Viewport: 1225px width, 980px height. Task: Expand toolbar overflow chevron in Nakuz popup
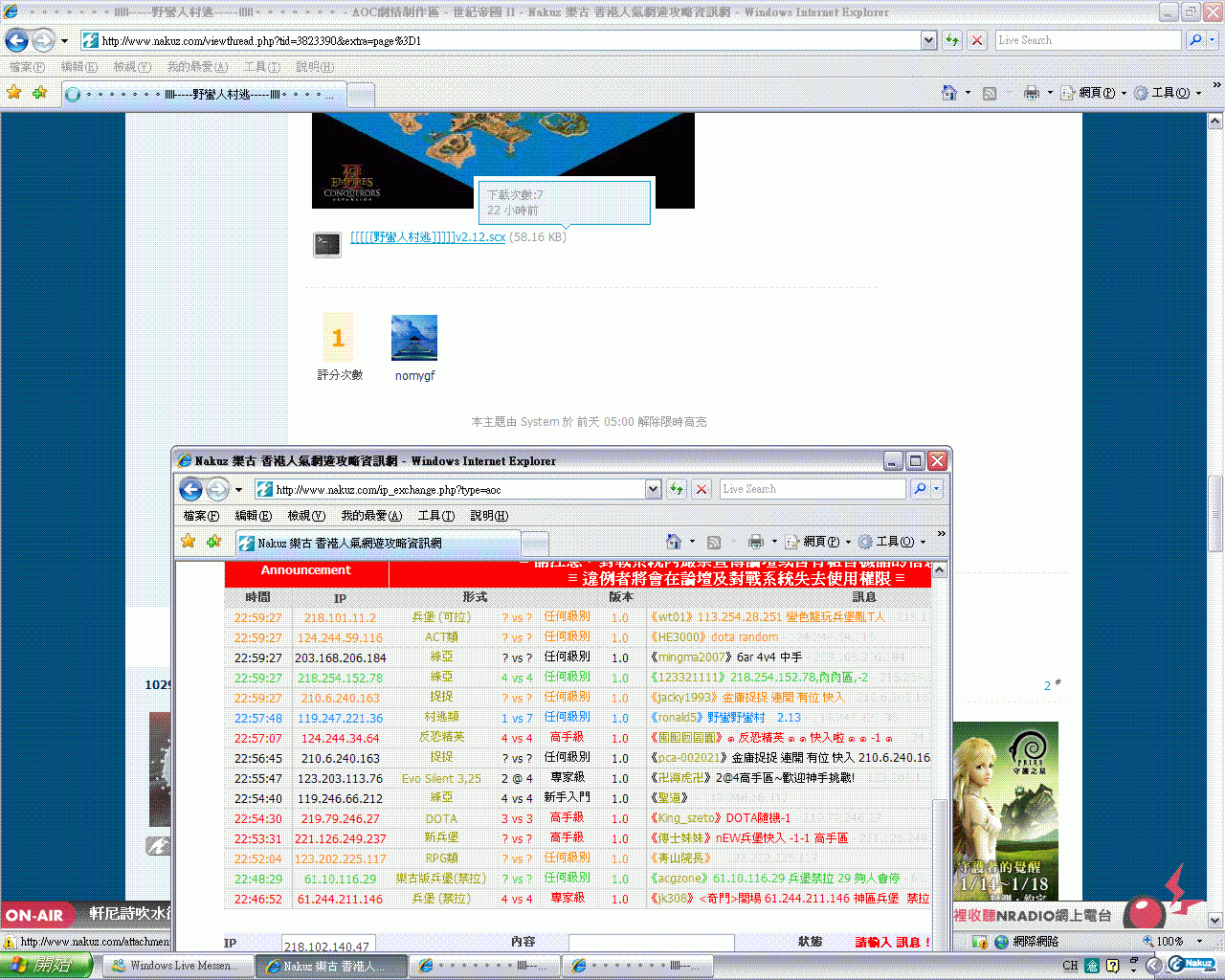coord(941,534)
